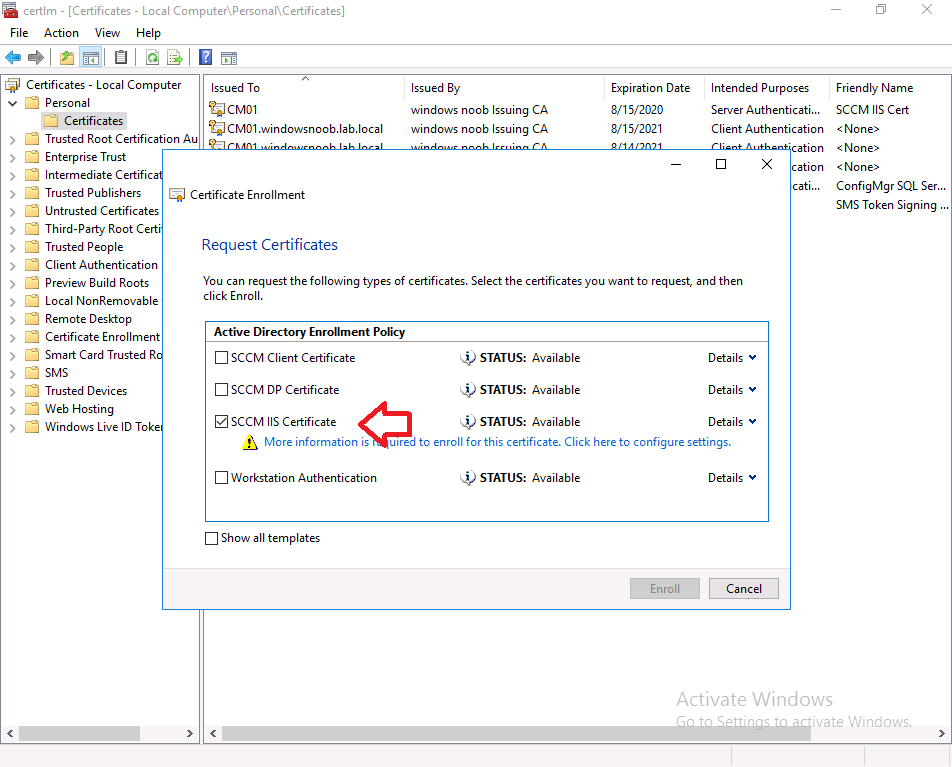Expand the Trusted Publishers tree node
Viewport: 952px width, 767px height.
coord(13,194)
